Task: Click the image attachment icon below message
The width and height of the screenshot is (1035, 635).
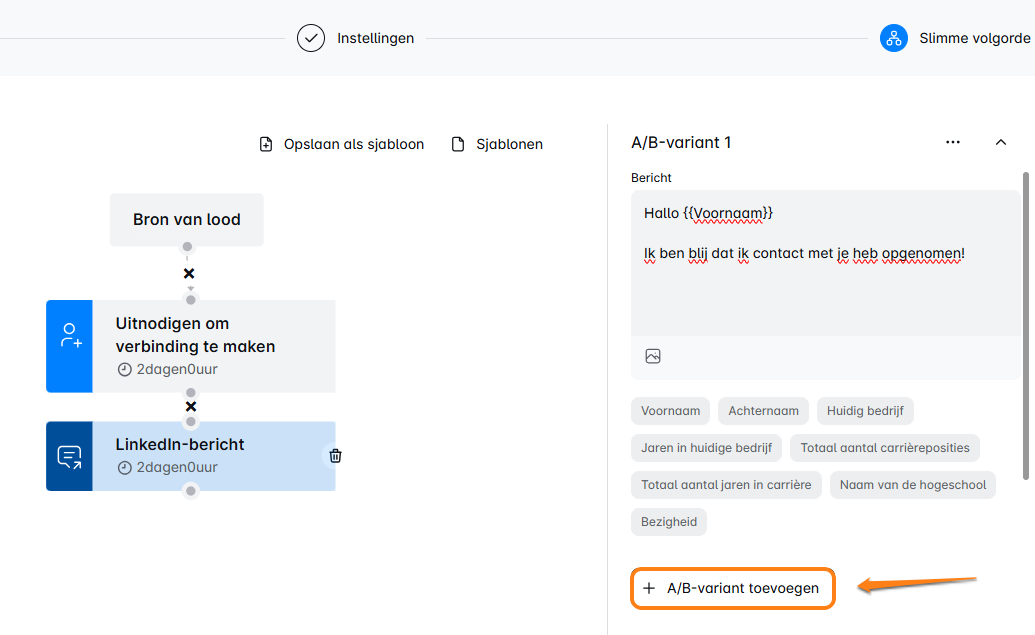Action: pos(653,356)
